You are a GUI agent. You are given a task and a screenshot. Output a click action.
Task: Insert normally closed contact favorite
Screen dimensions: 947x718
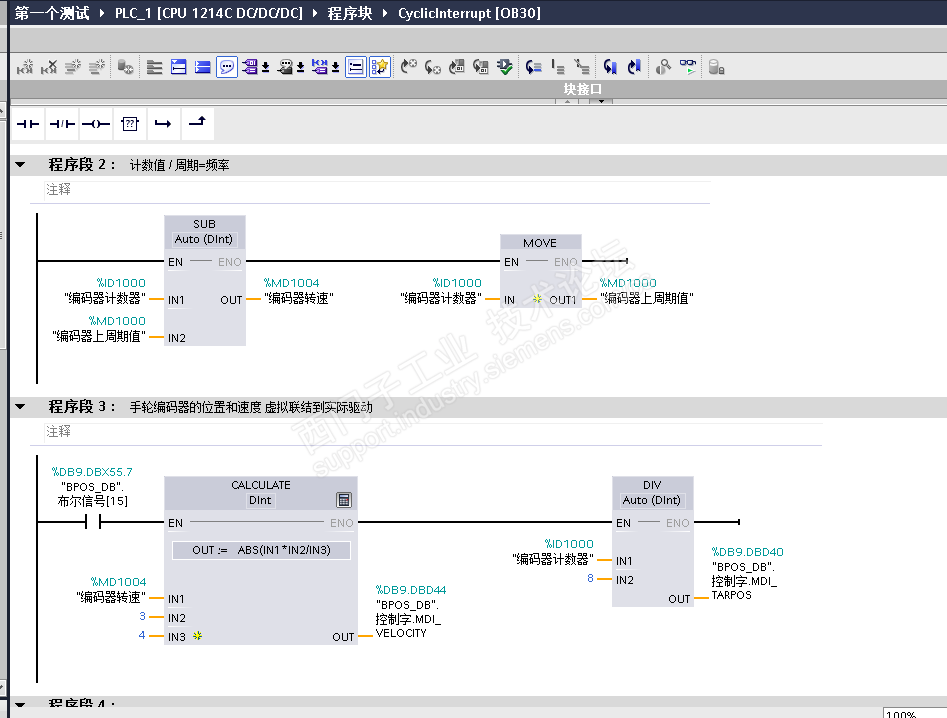[x=62, y=124]
